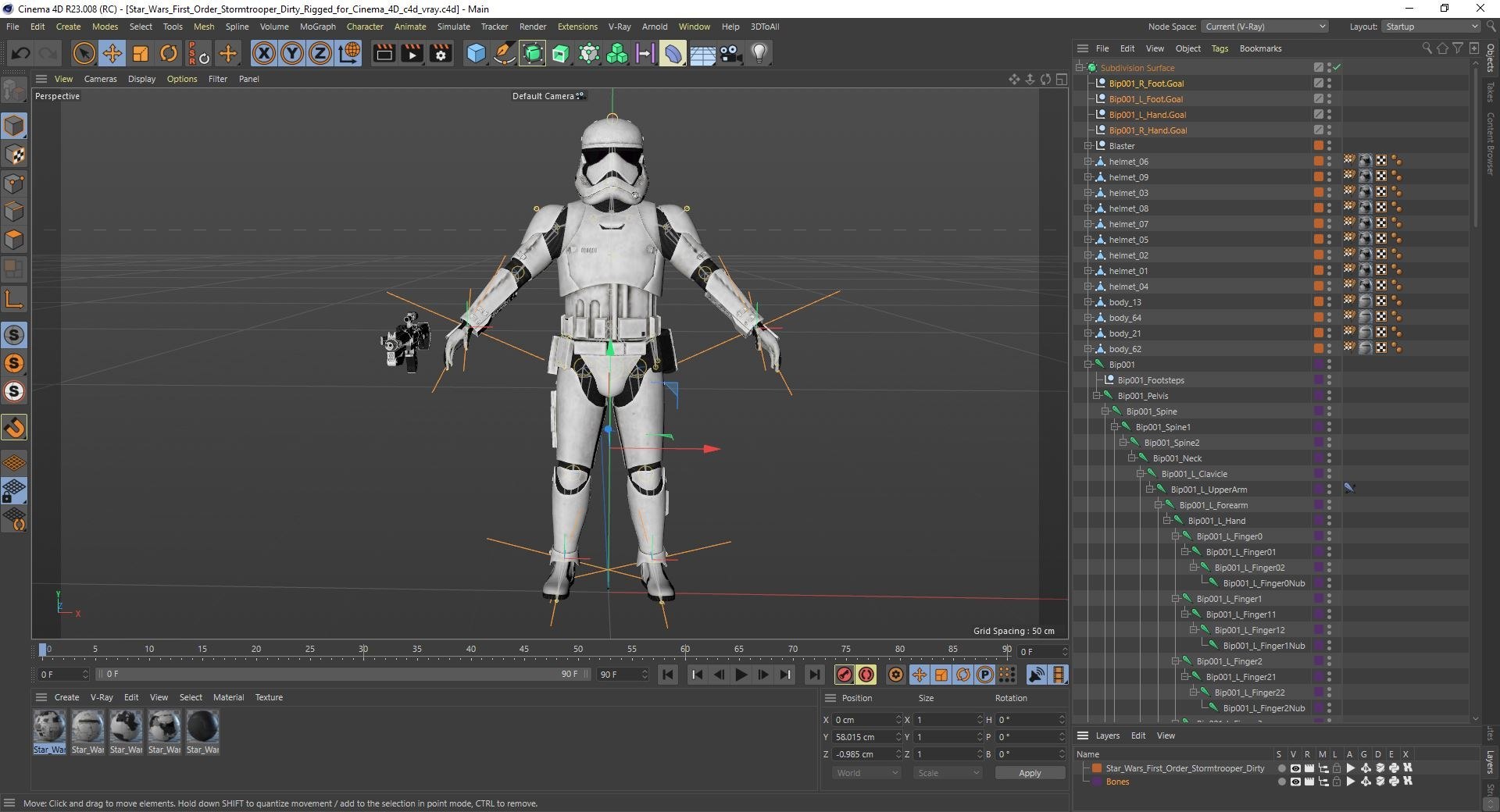Open Object manager Tags menu
The height and width of the screenshot is (812, 1500).
1219,48
